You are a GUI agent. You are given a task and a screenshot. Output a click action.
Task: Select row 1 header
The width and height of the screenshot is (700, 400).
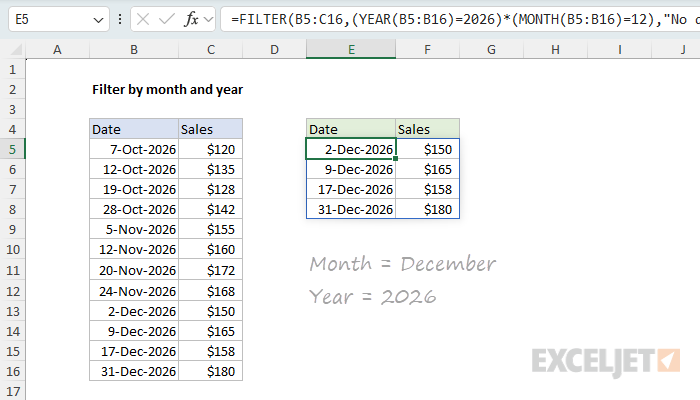tap(12, 70)
